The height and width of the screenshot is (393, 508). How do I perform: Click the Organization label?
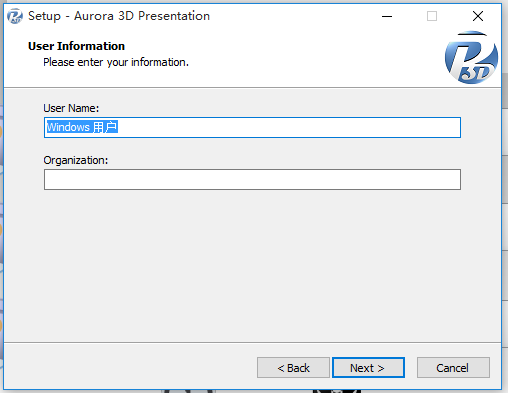coord(76,160)
